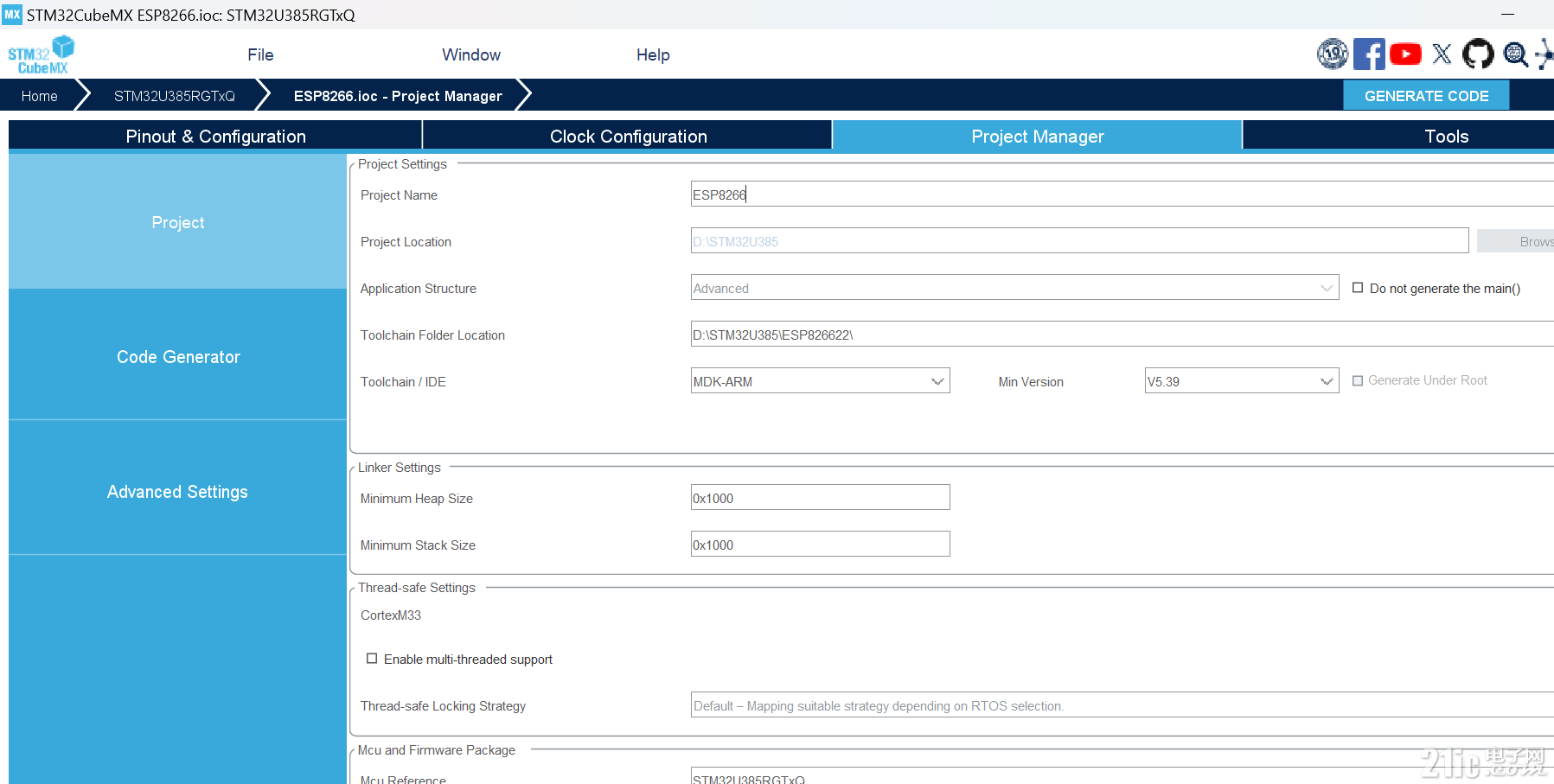
Task: Click the Application Structure label
Action: (x=419, y=289)
